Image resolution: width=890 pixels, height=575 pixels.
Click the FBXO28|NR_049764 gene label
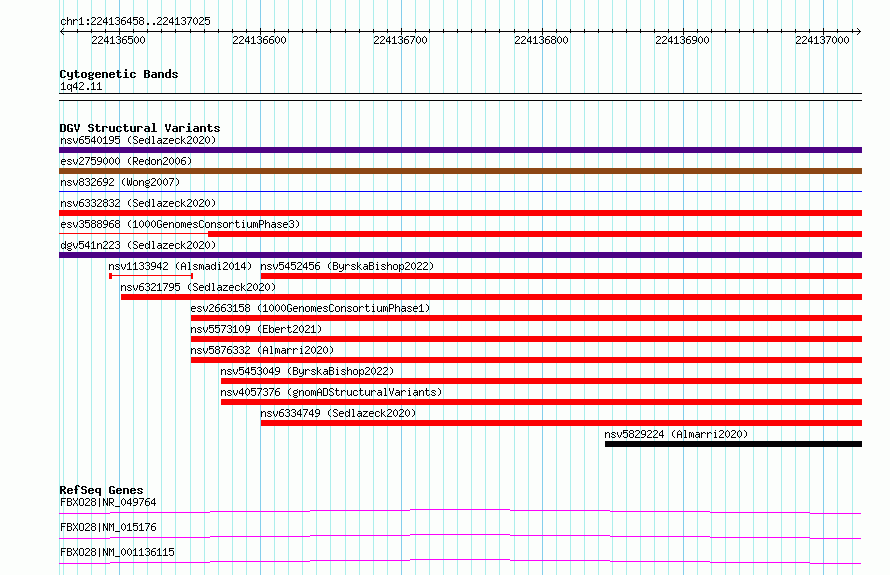pos(108,502)
